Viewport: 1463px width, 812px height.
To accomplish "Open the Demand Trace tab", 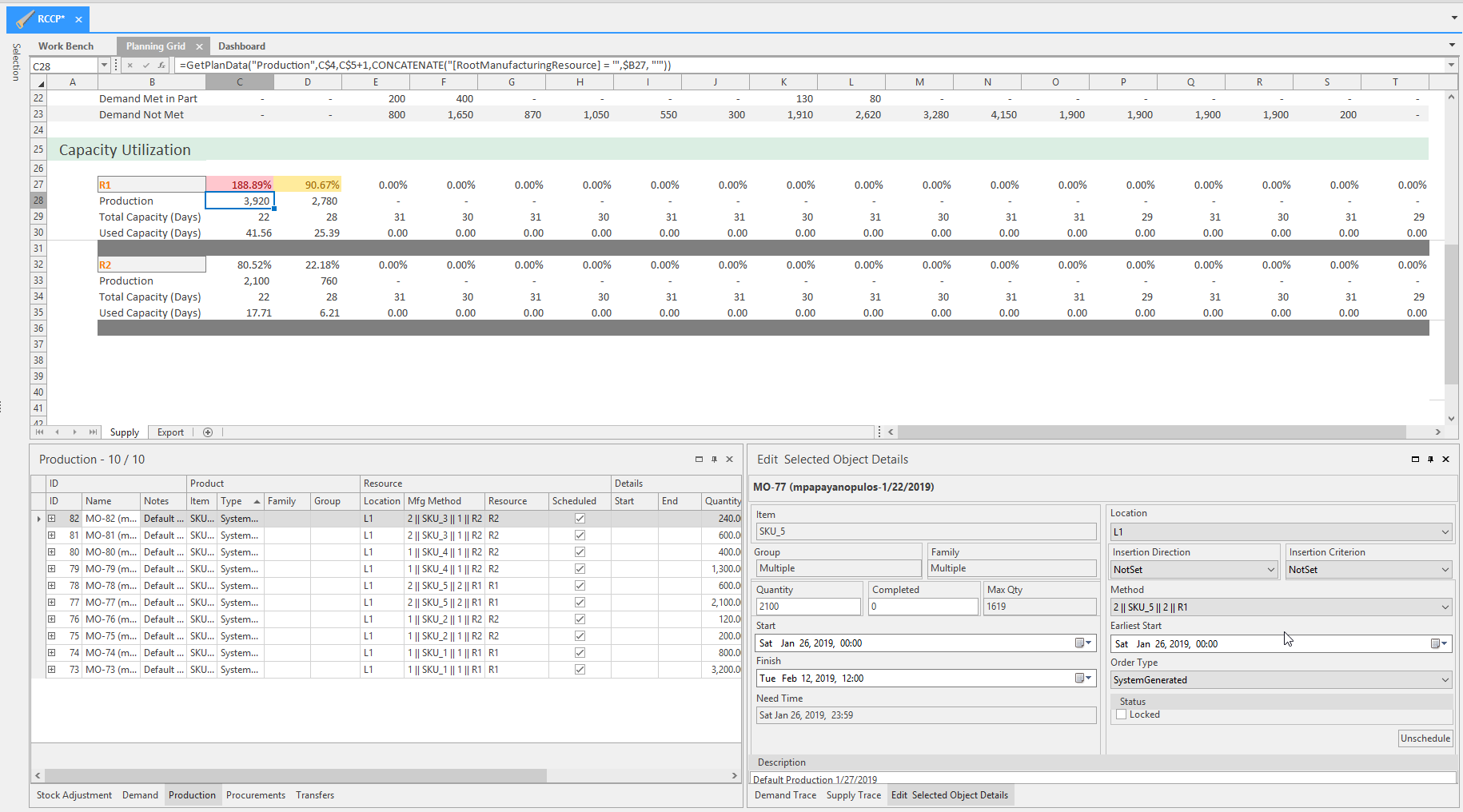I will (786, 795).
